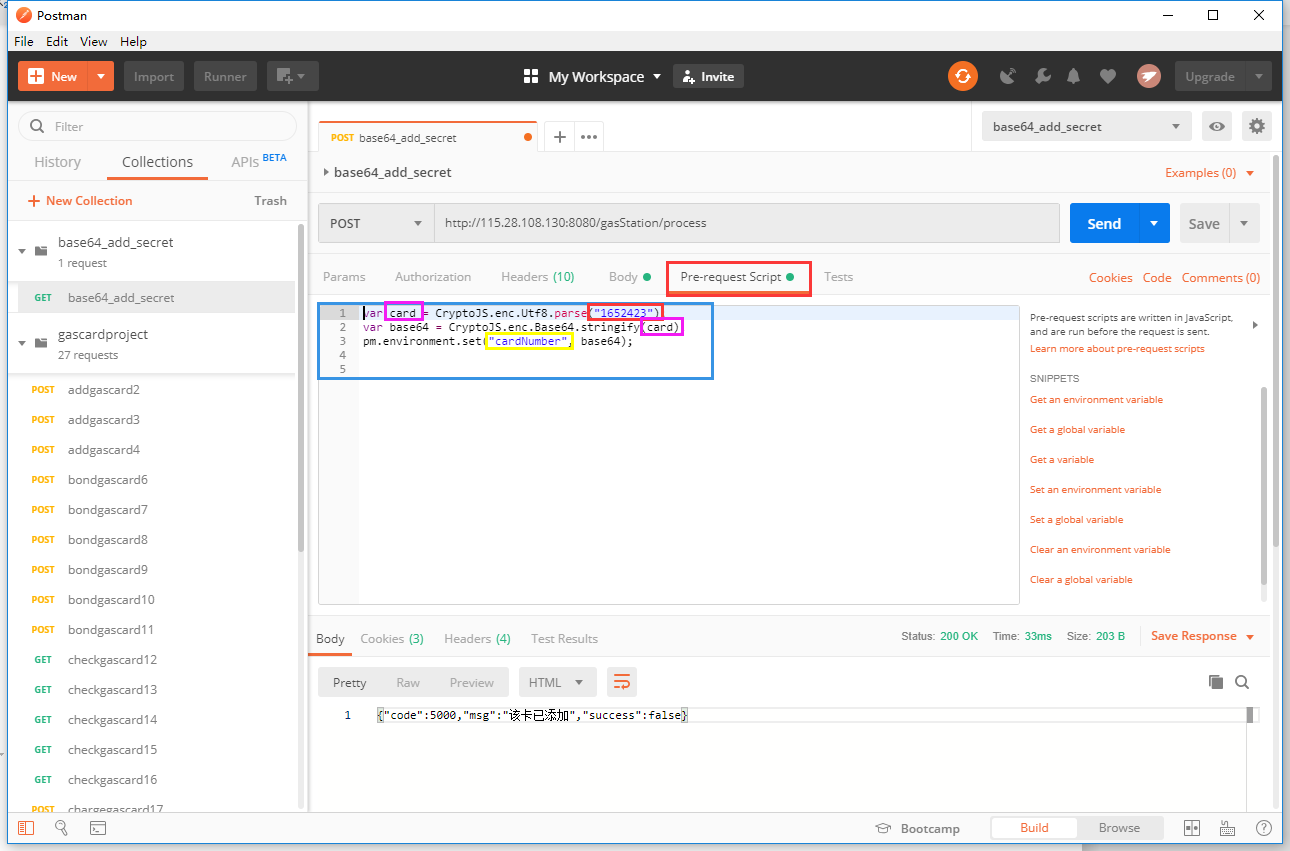Image resolution: width=1290 pixels, height=851 pixels.
Task: Click the help question mark icon
Action: pyautogui.click(x=1263, y=828)
